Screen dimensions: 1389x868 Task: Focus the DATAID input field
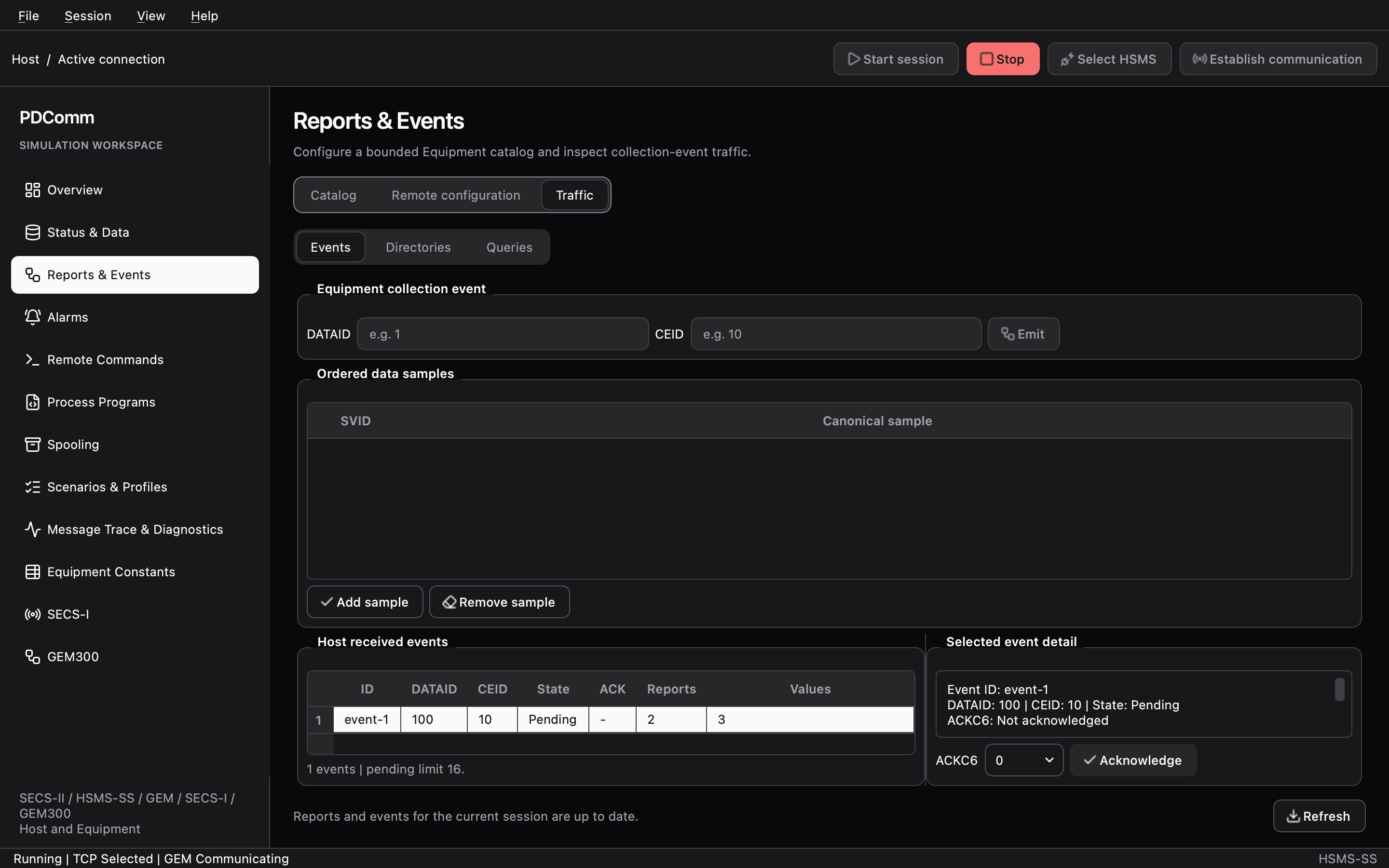[x=503, y=334]
